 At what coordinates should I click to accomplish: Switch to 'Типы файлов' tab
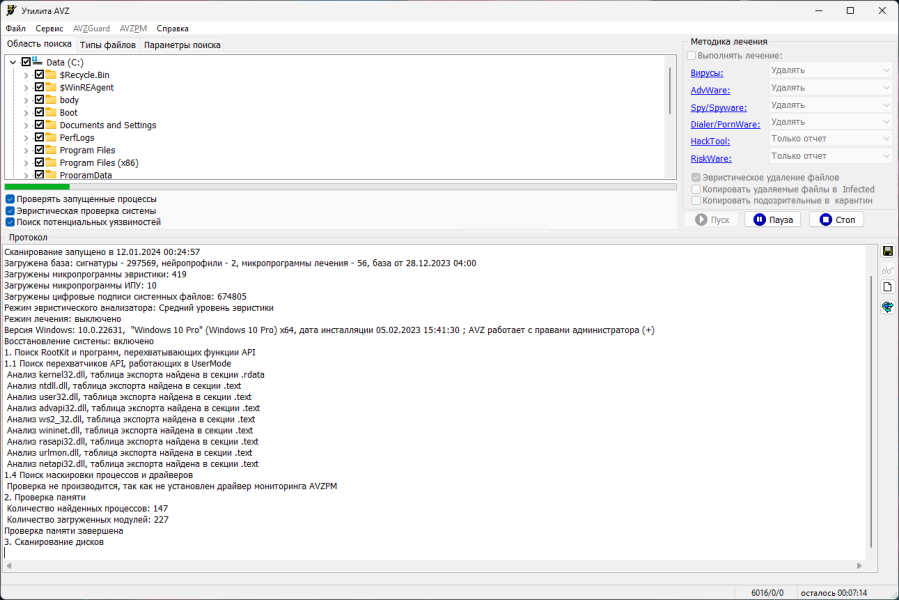[108, 45]
